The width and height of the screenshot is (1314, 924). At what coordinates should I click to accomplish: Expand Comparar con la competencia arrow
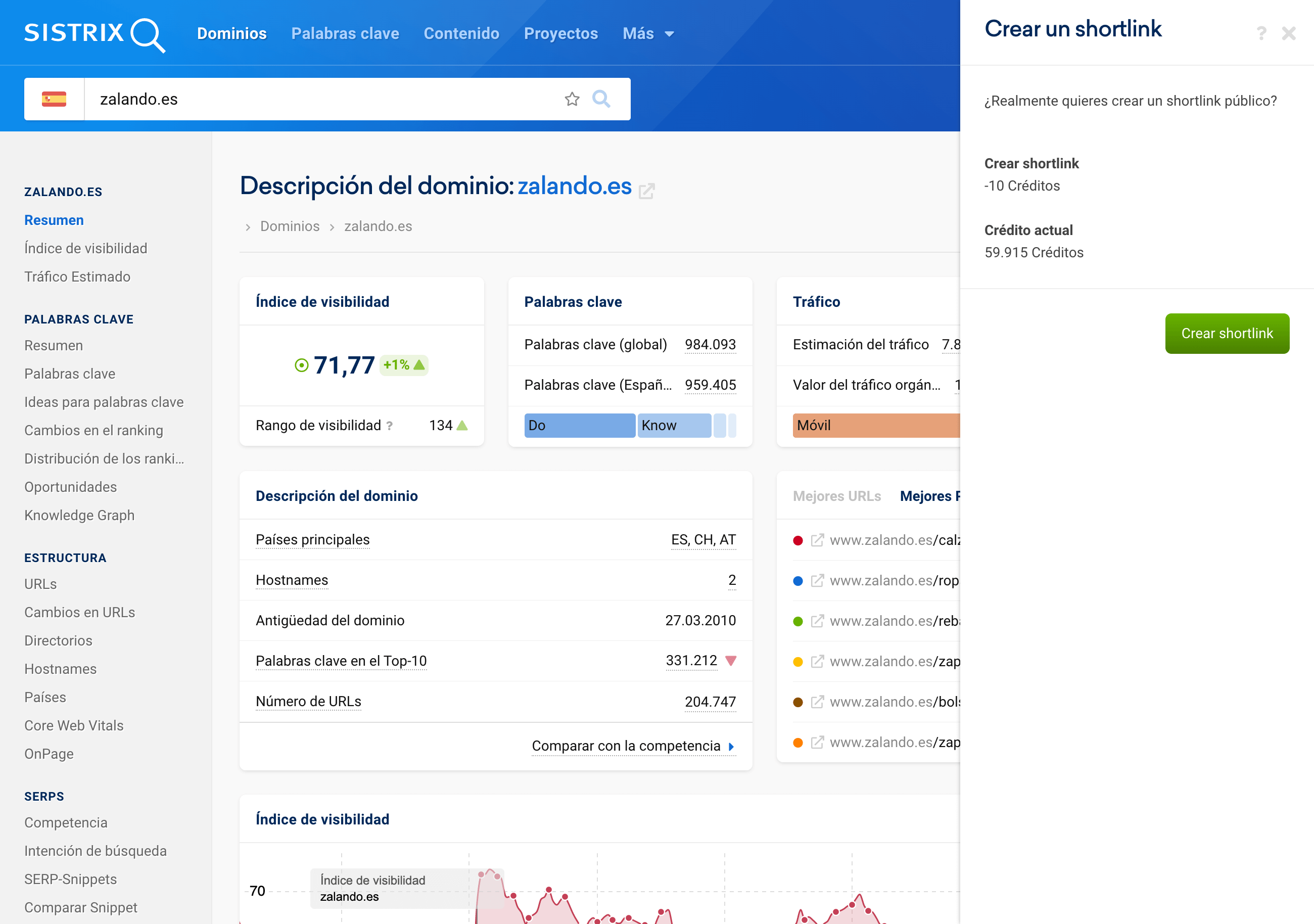[x=731, y=747]
